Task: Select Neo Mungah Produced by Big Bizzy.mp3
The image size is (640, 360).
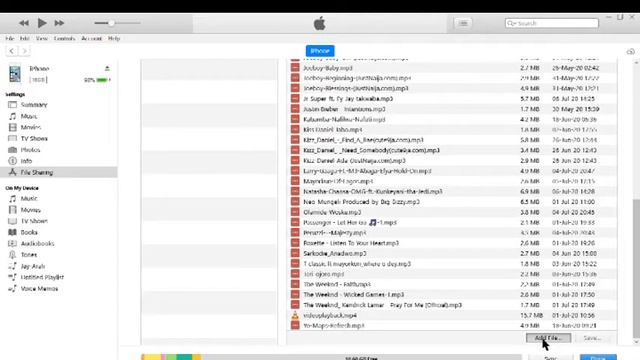Action: 453,202
